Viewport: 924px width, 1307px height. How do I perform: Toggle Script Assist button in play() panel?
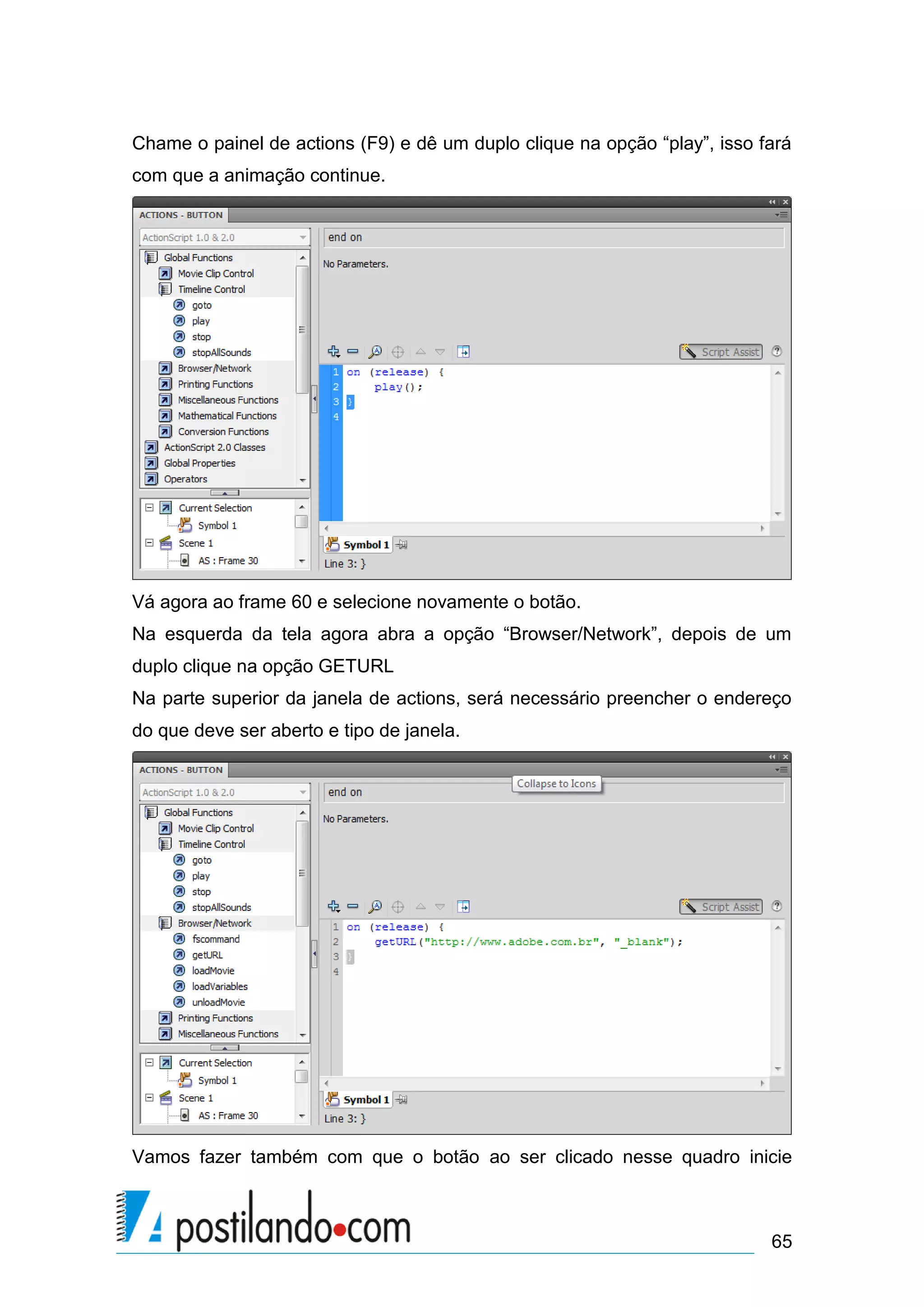click(x=721, y=352)
